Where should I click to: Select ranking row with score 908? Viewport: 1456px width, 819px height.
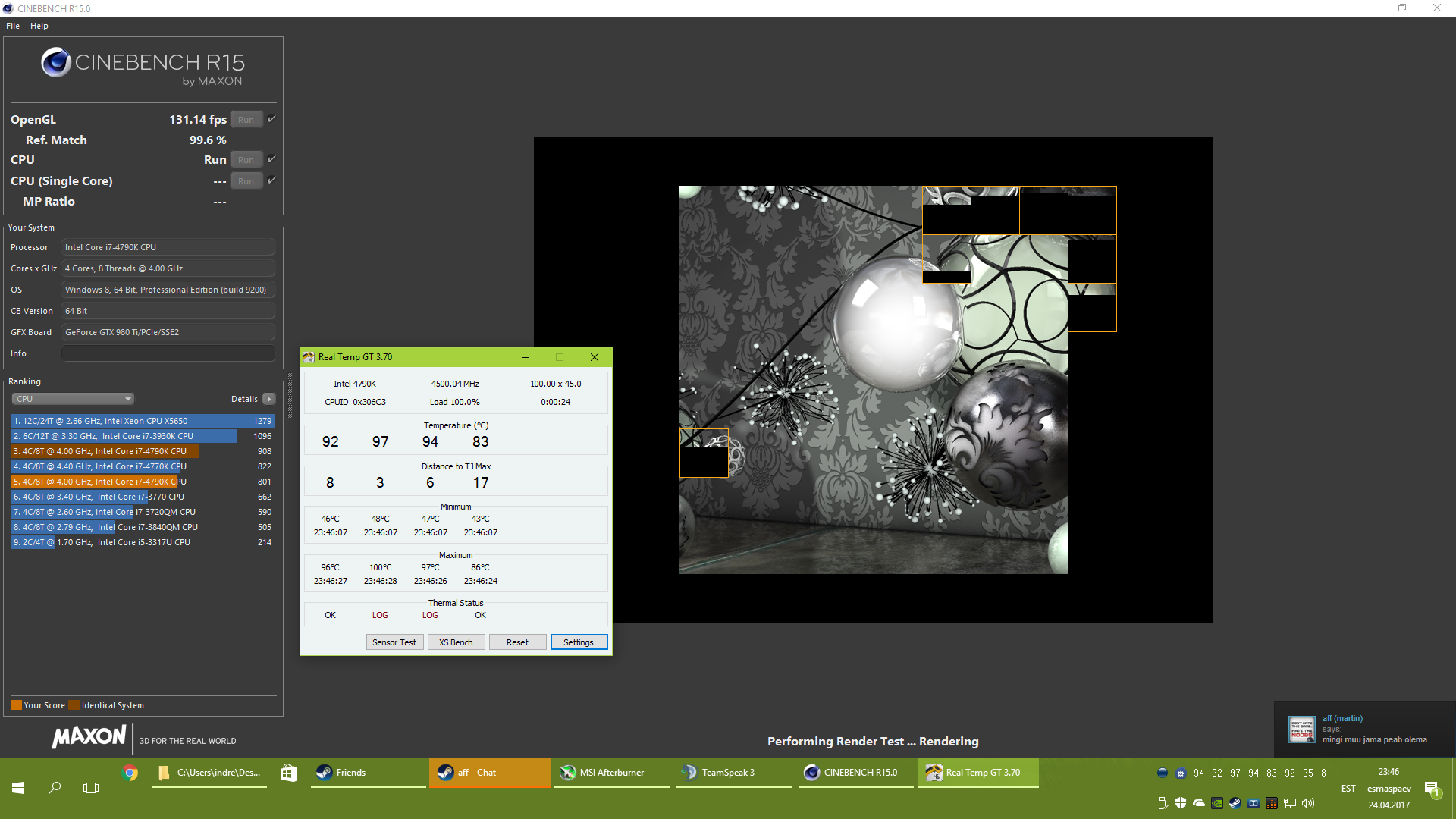point(143,451)
